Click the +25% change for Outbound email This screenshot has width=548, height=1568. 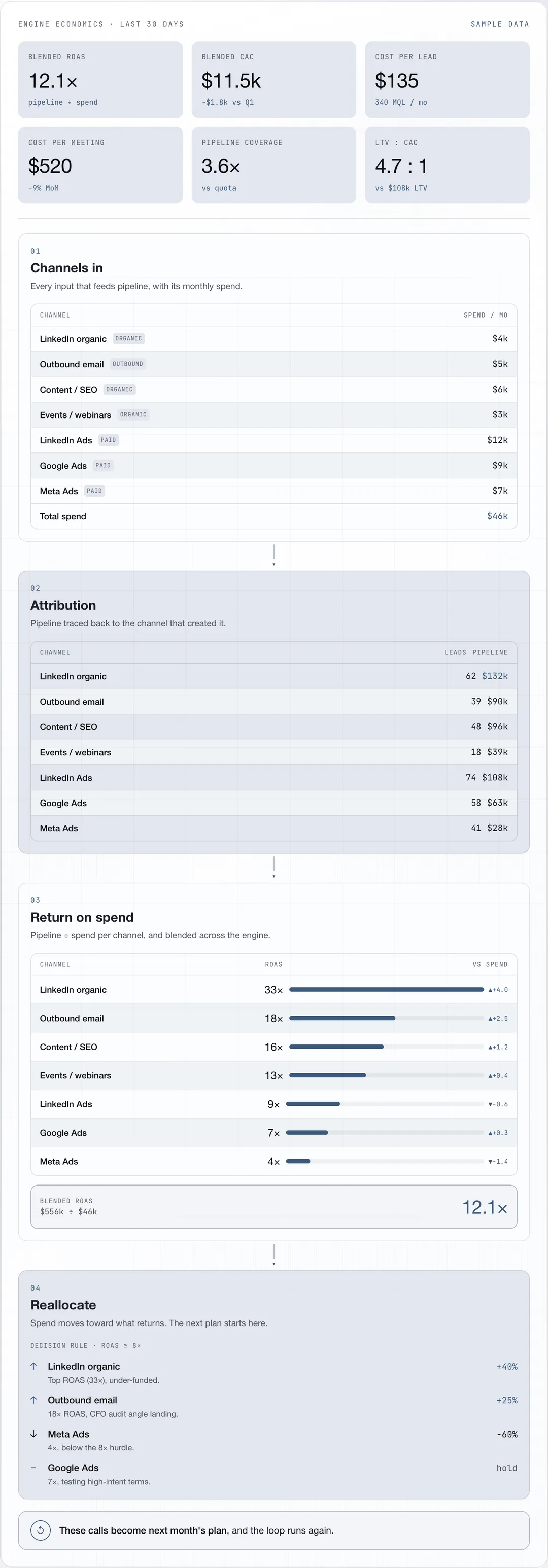[506, 1400]
